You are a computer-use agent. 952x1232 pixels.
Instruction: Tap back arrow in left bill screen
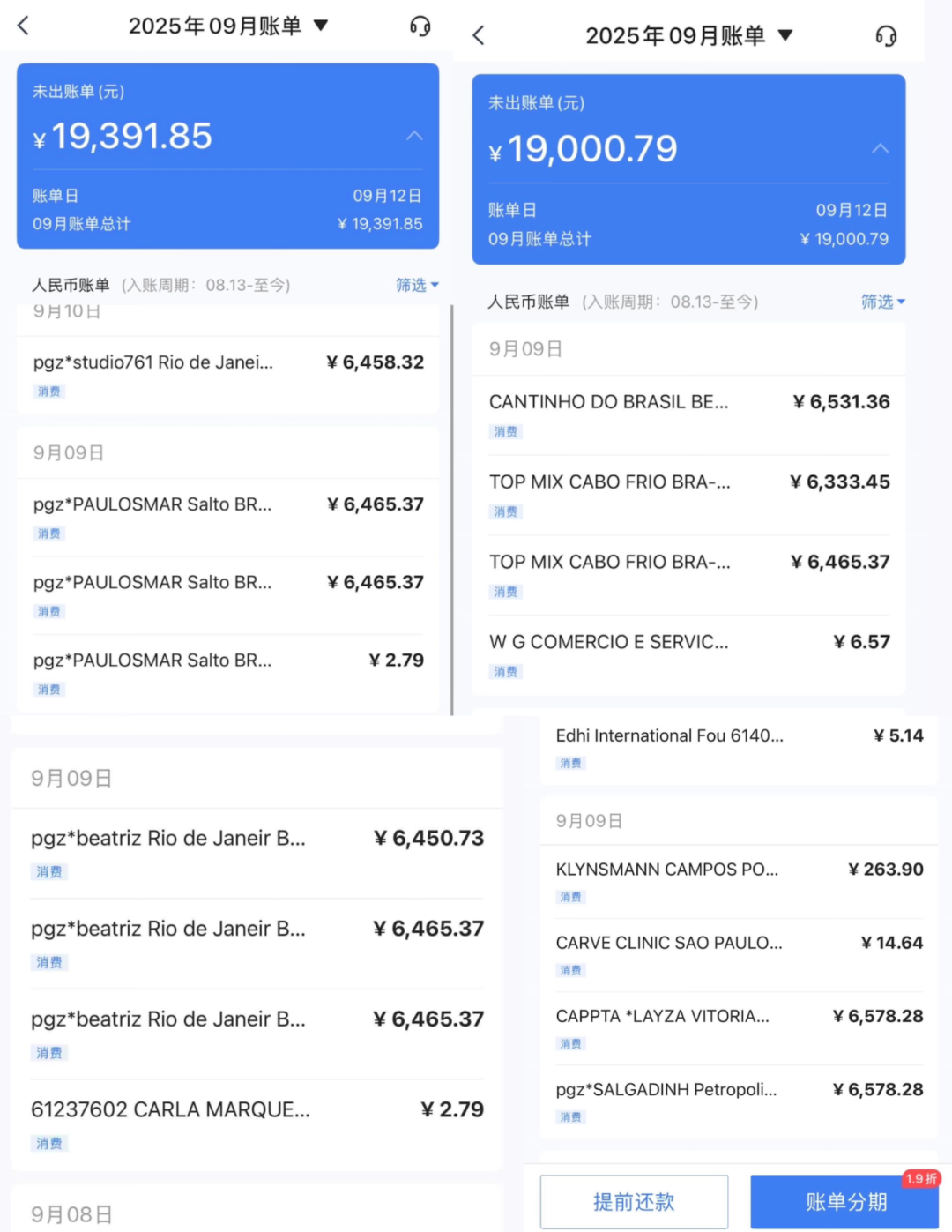tap(24, 26)
